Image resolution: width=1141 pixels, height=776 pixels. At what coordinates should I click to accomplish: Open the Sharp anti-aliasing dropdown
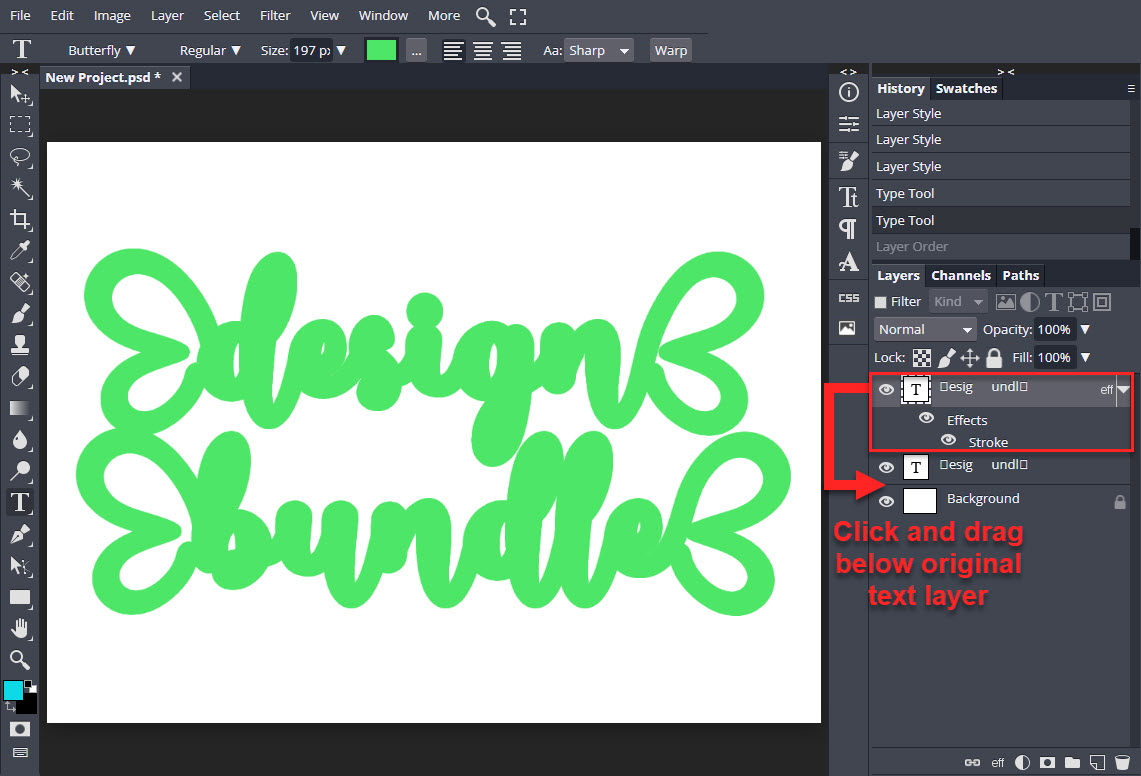pos(599,50)
